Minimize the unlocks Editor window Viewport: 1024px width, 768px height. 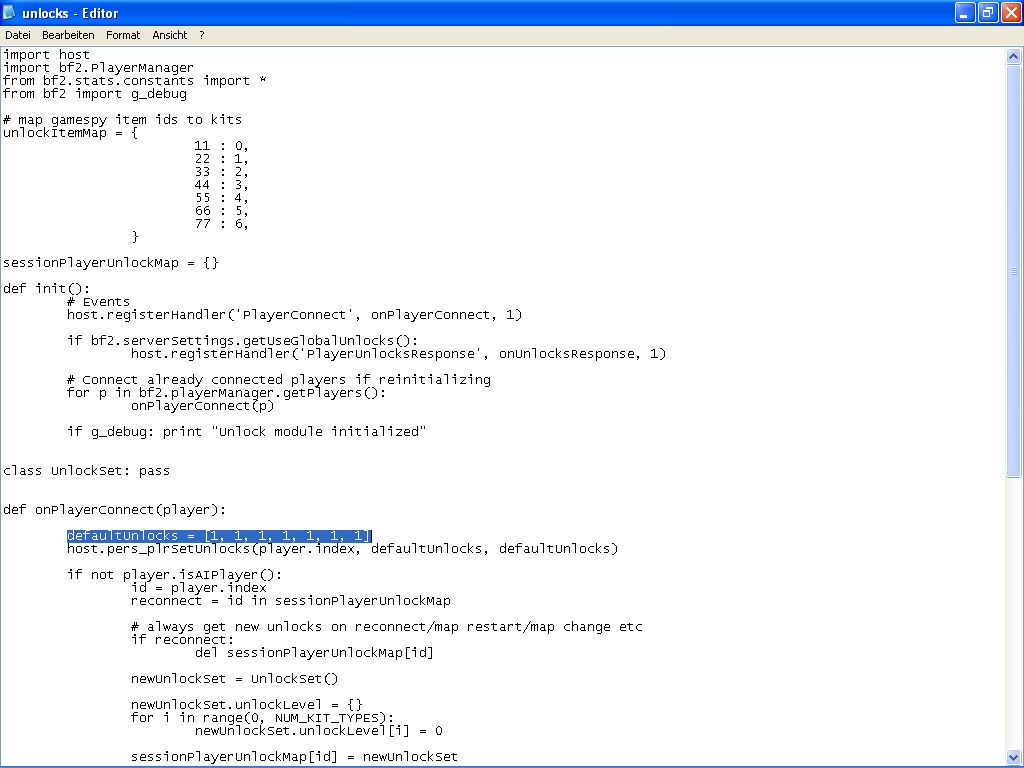(x=965, y=12)
